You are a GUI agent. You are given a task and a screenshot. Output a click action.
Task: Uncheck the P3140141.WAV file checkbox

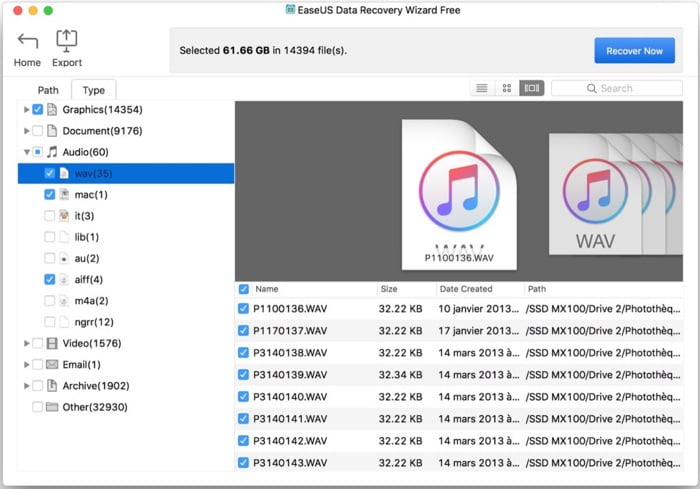click(x=243, y=419)
